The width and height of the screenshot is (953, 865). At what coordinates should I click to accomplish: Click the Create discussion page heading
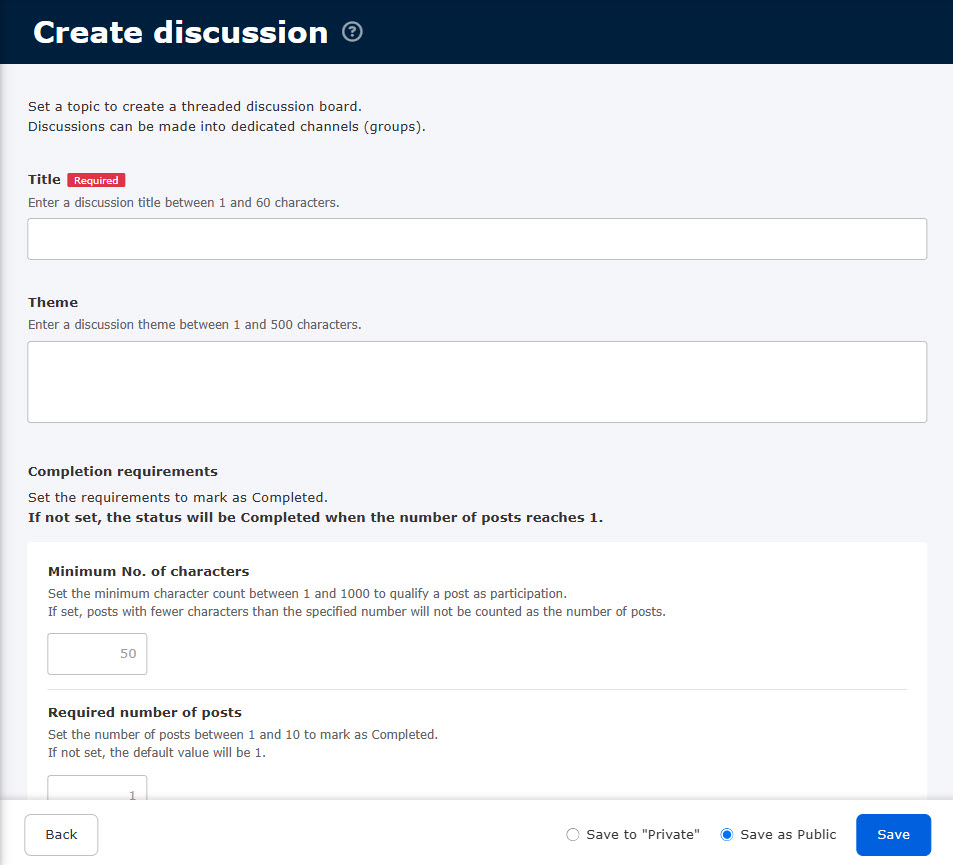pyautogui.click(x=181, y=32)
